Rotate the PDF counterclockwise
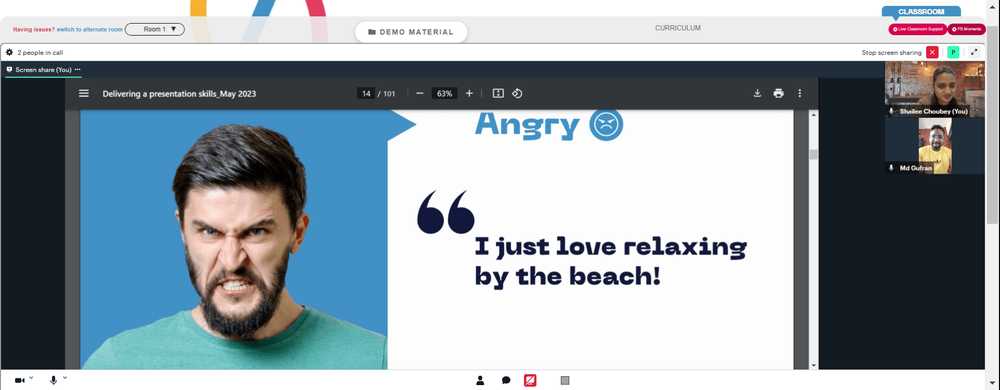 pos(517,93)
